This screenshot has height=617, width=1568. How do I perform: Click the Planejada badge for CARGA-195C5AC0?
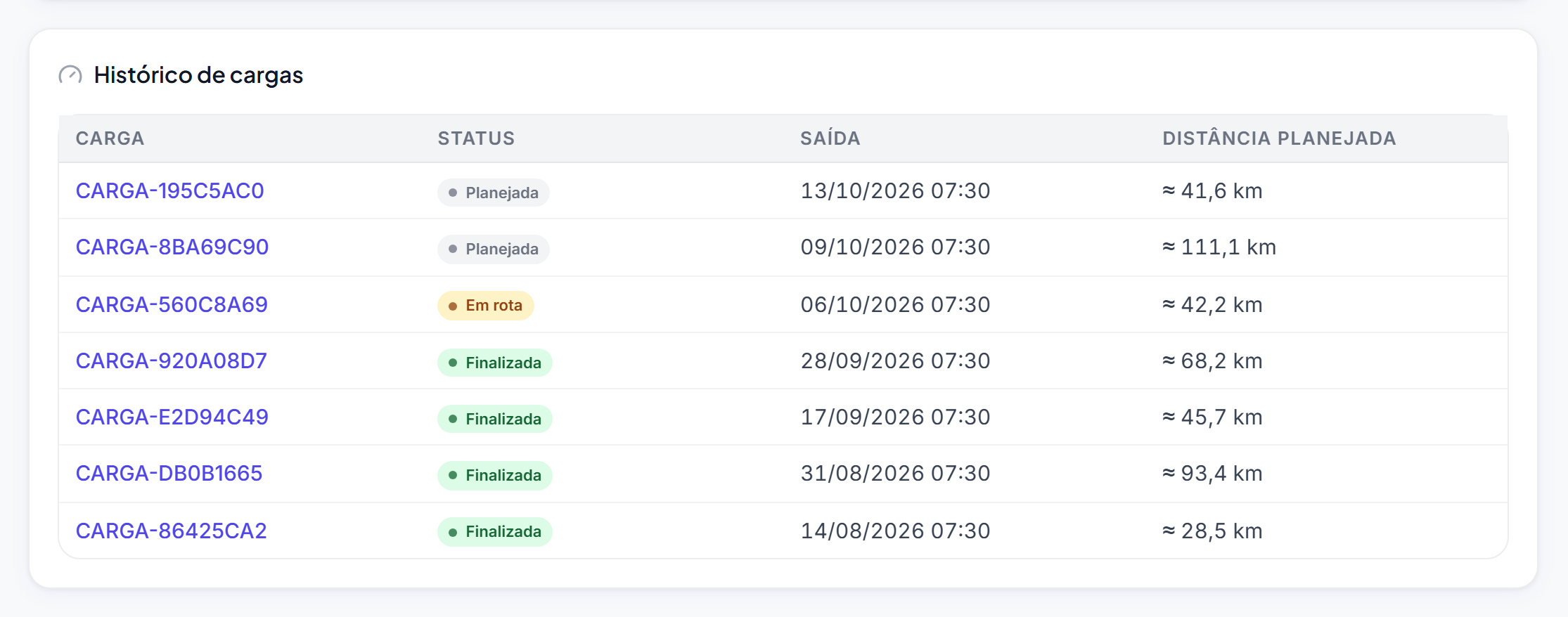tap(494, 193)
